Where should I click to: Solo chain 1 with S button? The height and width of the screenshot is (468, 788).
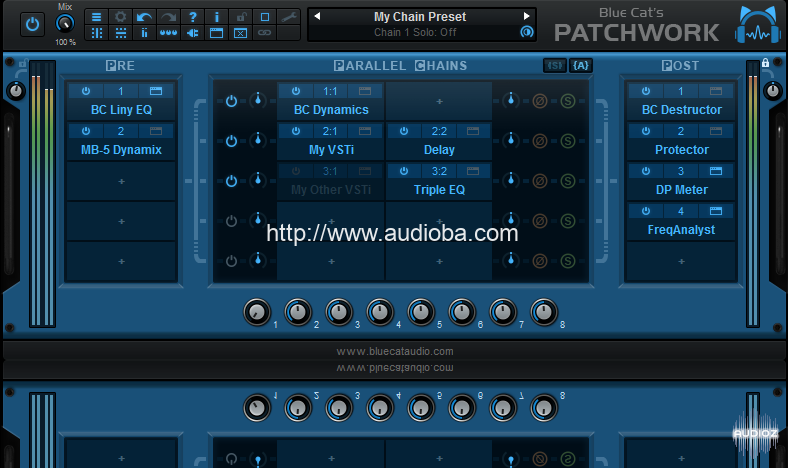(x=568, y=101)
